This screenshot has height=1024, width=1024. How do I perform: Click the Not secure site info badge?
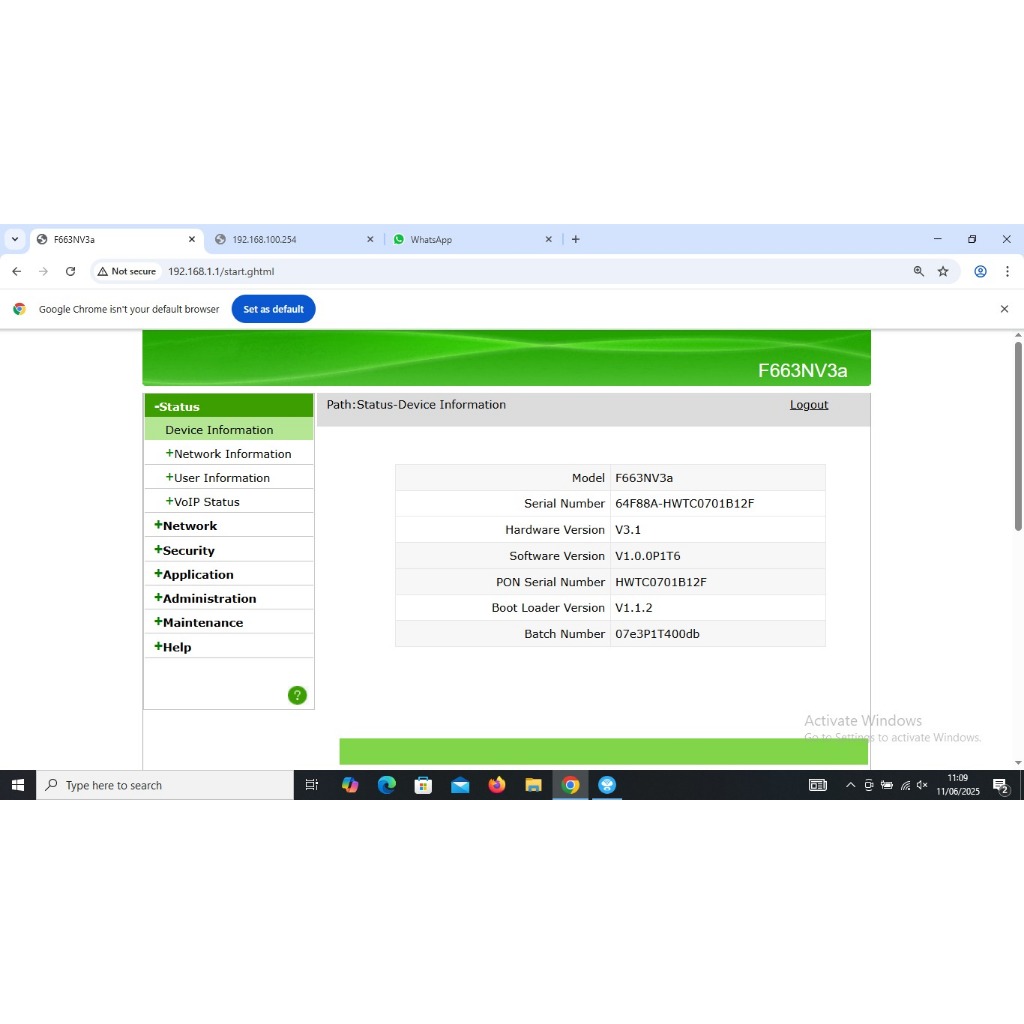coord(127,271)
